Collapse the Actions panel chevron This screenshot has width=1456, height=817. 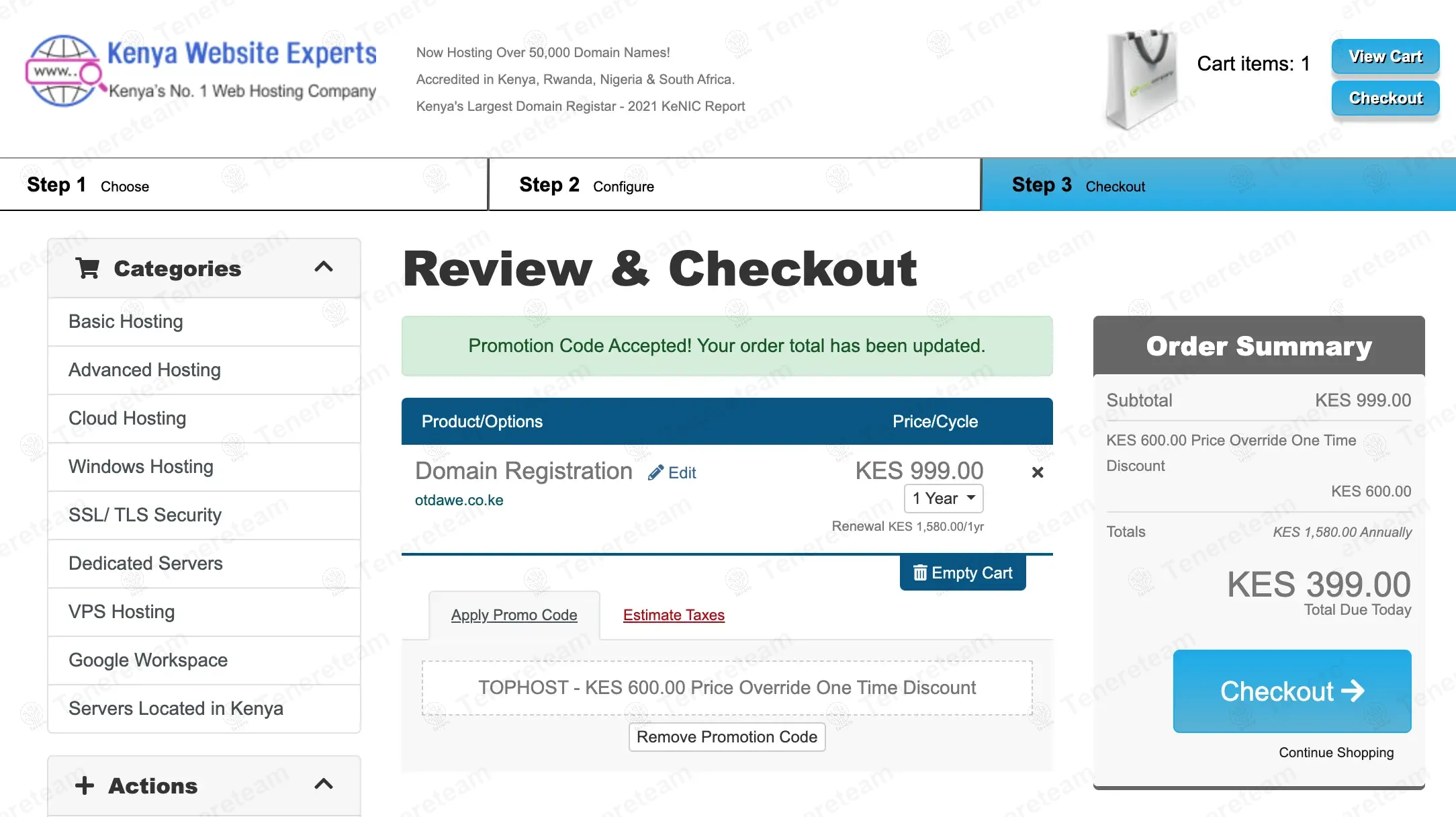click(324, 784)
